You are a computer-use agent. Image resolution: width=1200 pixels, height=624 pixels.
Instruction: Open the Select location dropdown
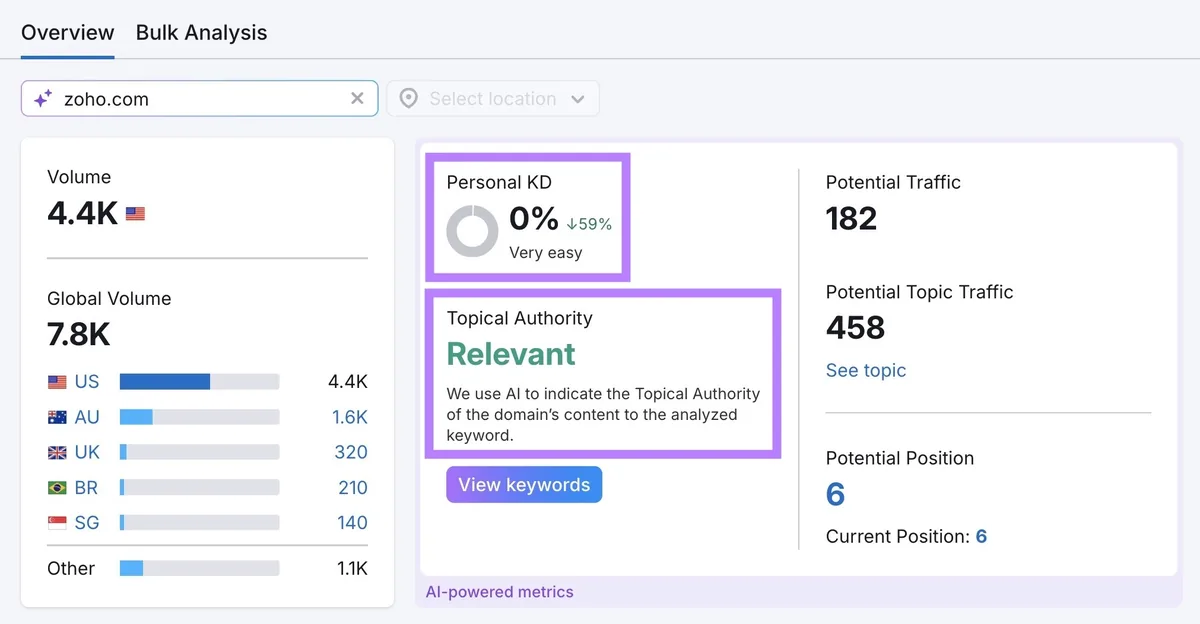(x=493, y=99)
